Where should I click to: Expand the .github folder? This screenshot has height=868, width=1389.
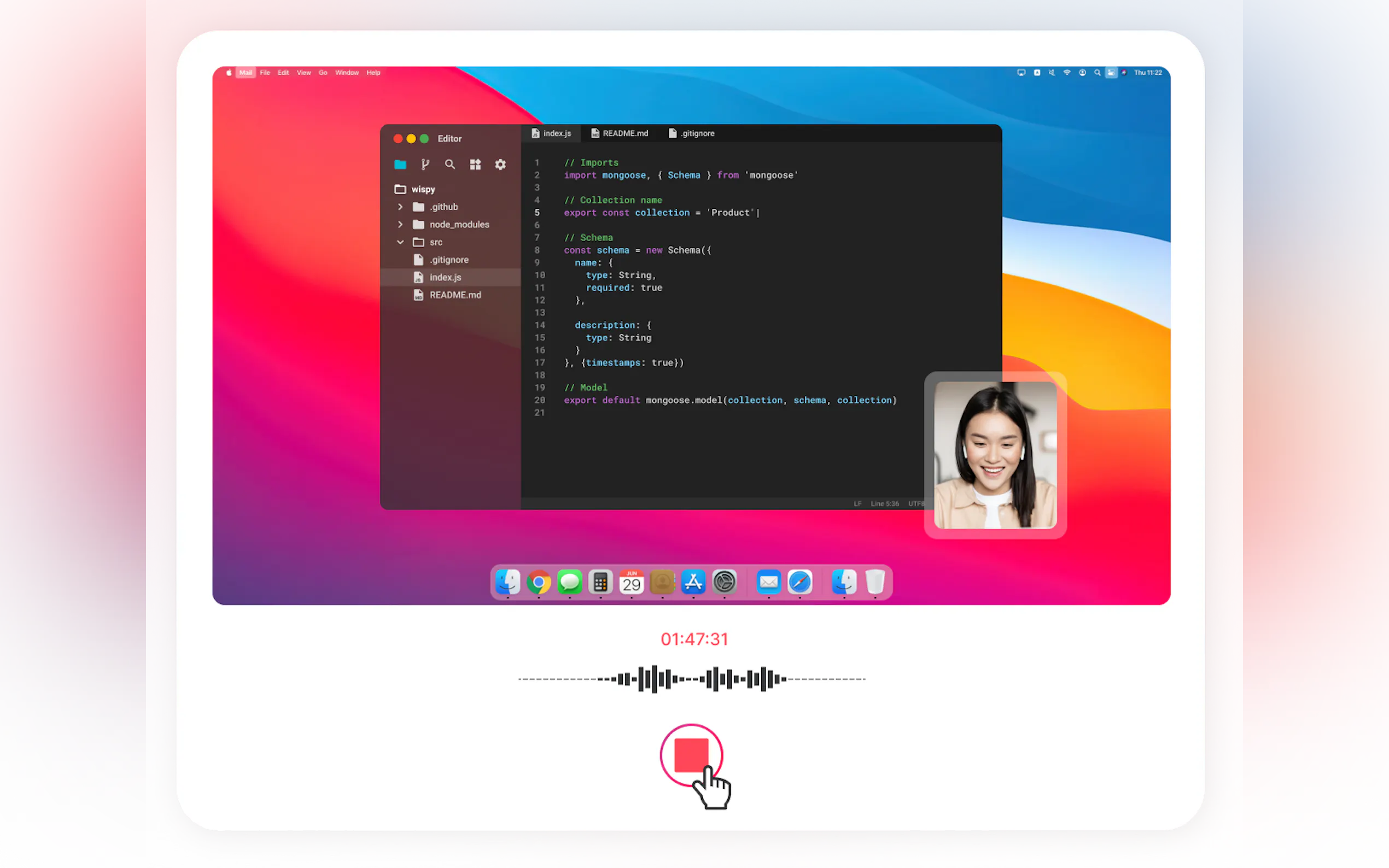pyautogui.click(x=400, y=207)
